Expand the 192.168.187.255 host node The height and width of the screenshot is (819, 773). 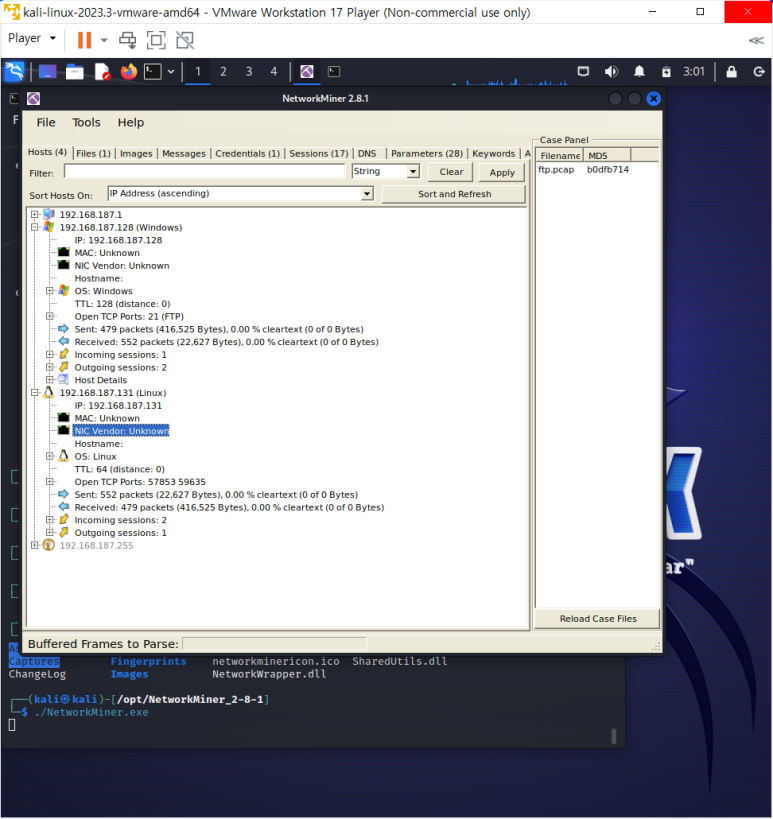[x=34, y=545]
